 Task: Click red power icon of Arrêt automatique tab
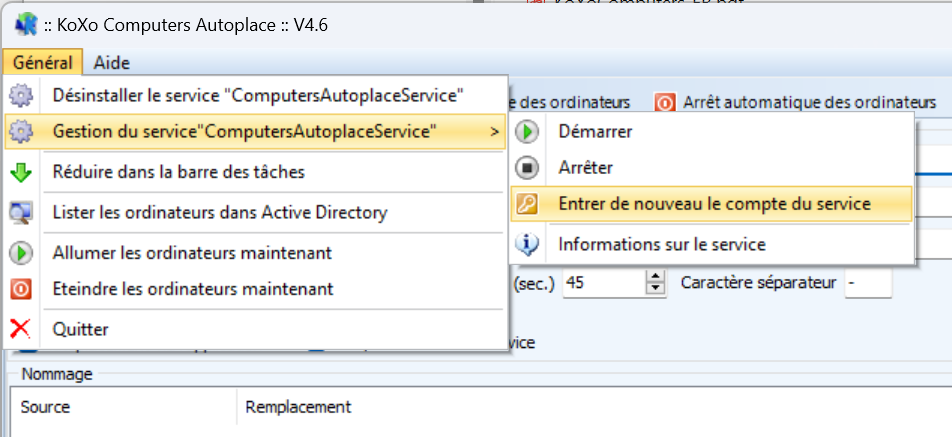pos(665,103)
